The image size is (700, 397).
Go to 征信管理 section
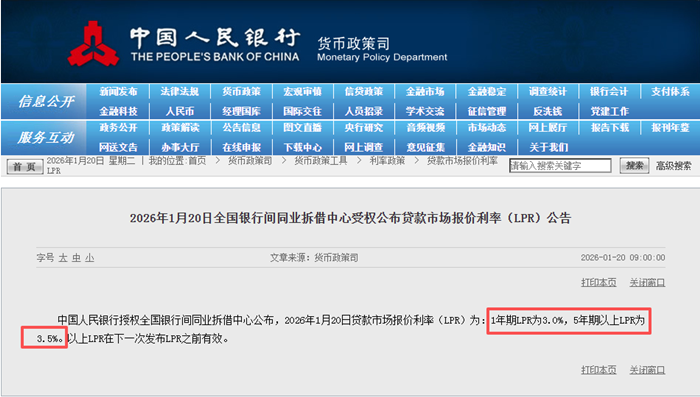pyautogui.click(x=487, y=111)
